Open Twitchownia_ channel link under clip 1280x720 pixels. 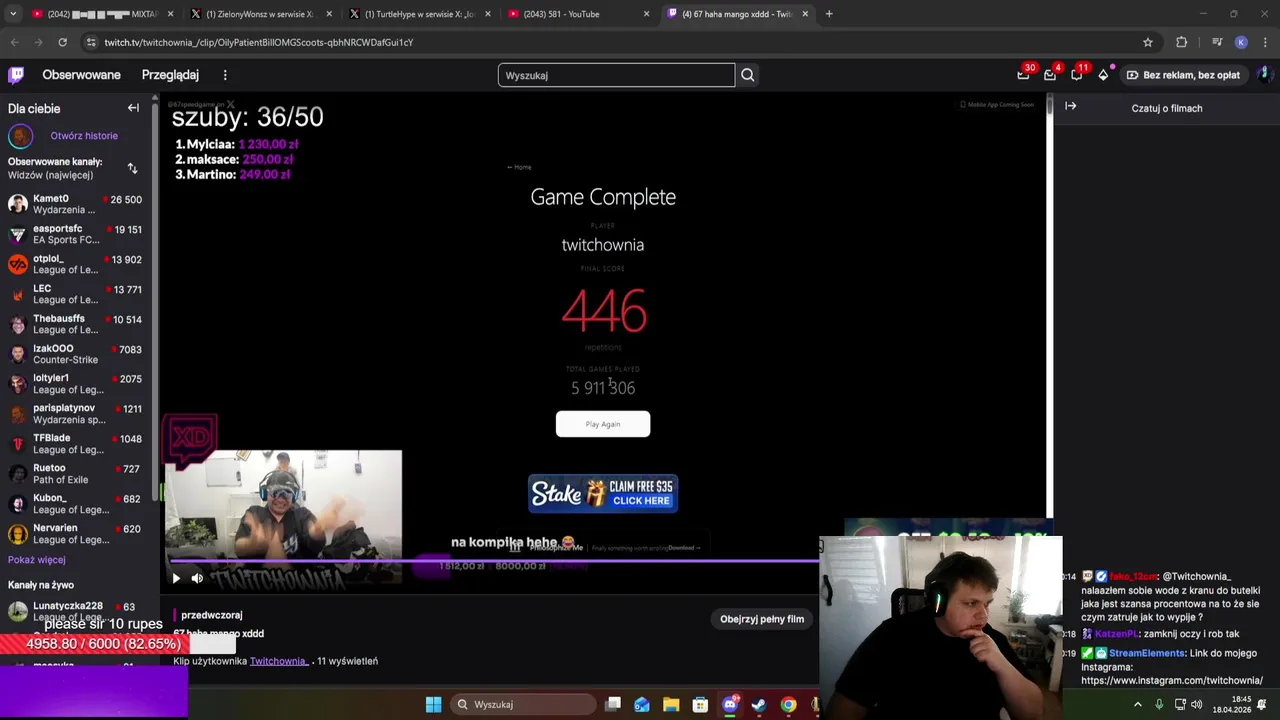coord(279,661)
